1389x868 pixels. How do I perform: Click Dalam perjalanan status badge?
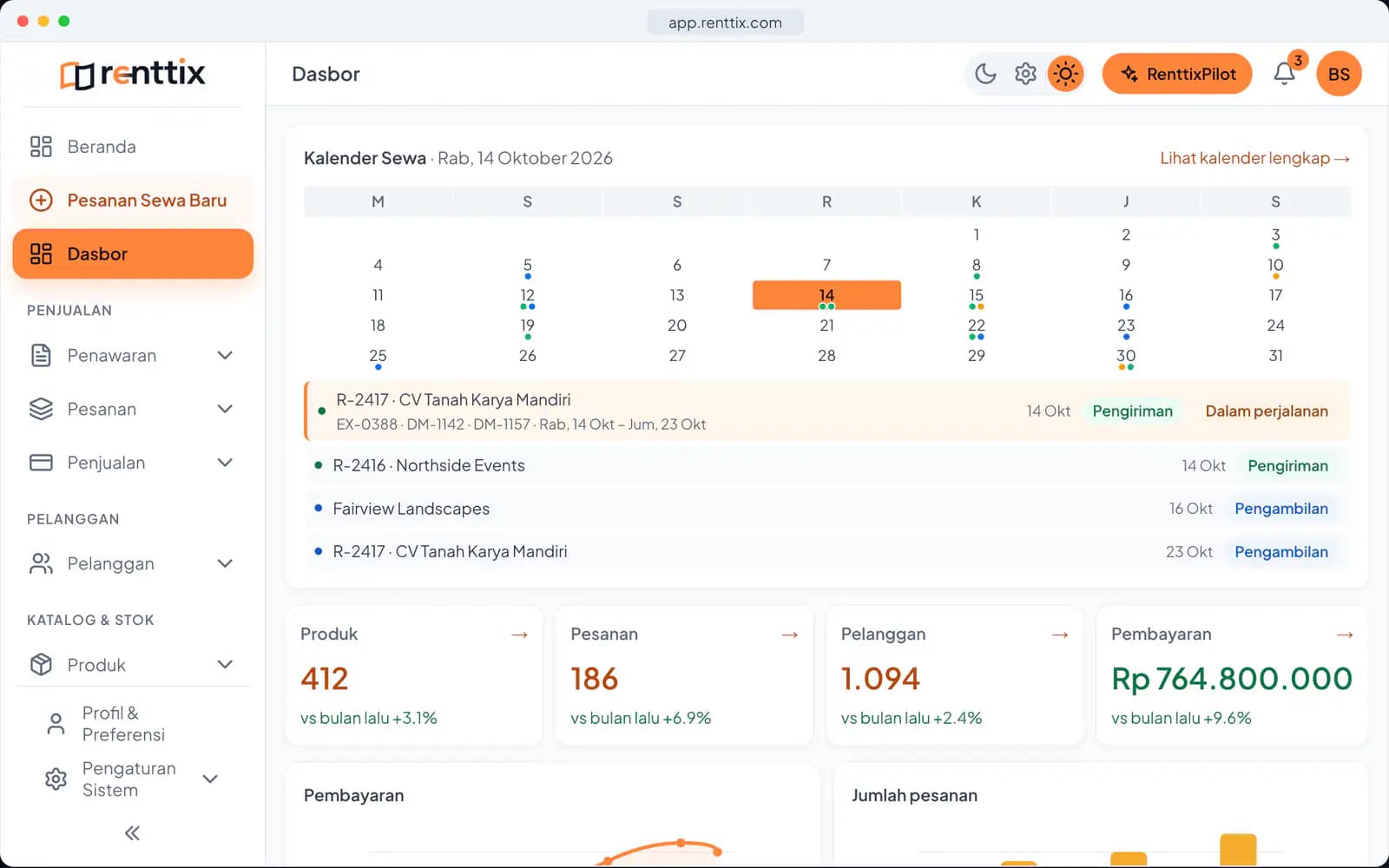[1267, 411]
